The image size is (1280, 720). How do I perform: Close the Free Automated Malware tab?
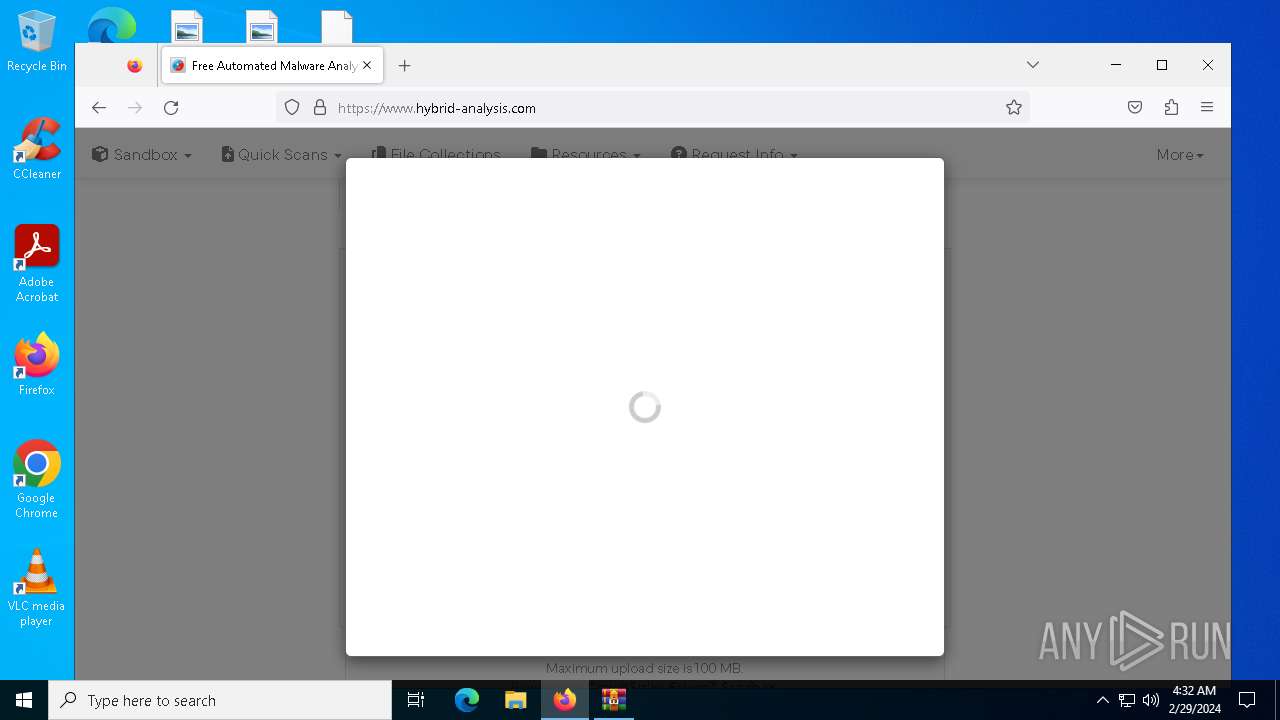pos(367,66)
